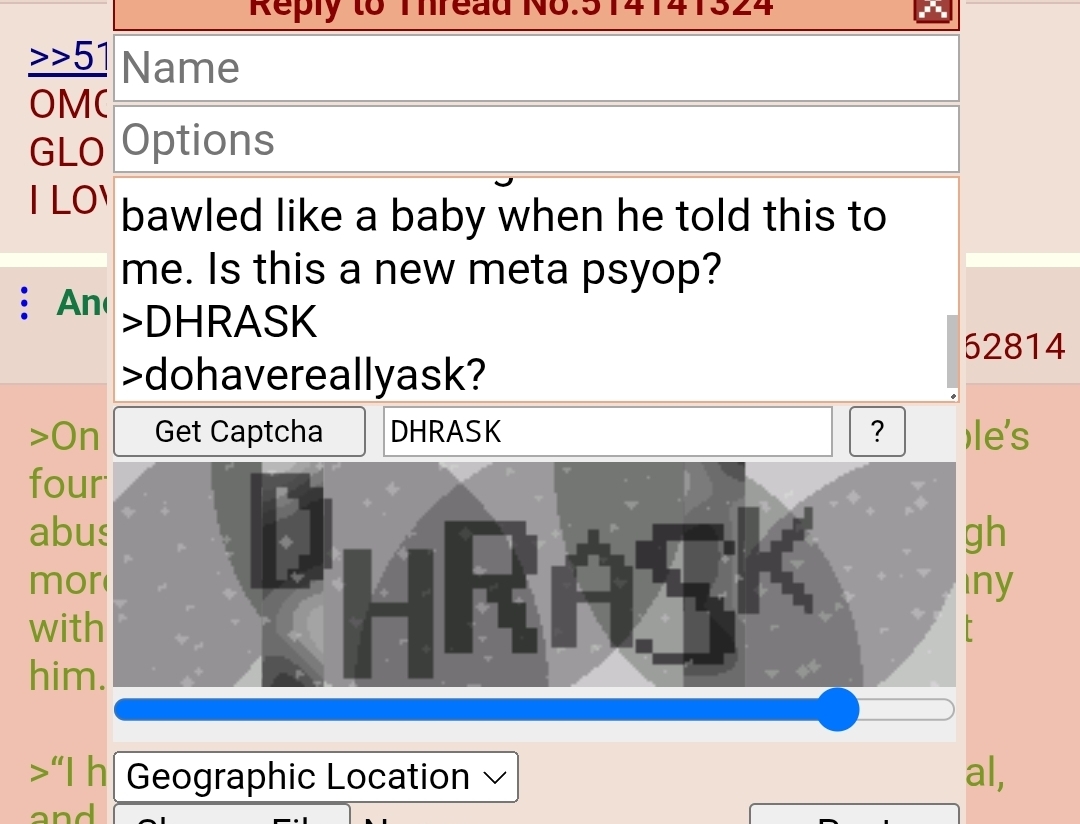Close the Reply to Thread window
Viewport: 1080px width, 824px height.
[x=932, y=10]
